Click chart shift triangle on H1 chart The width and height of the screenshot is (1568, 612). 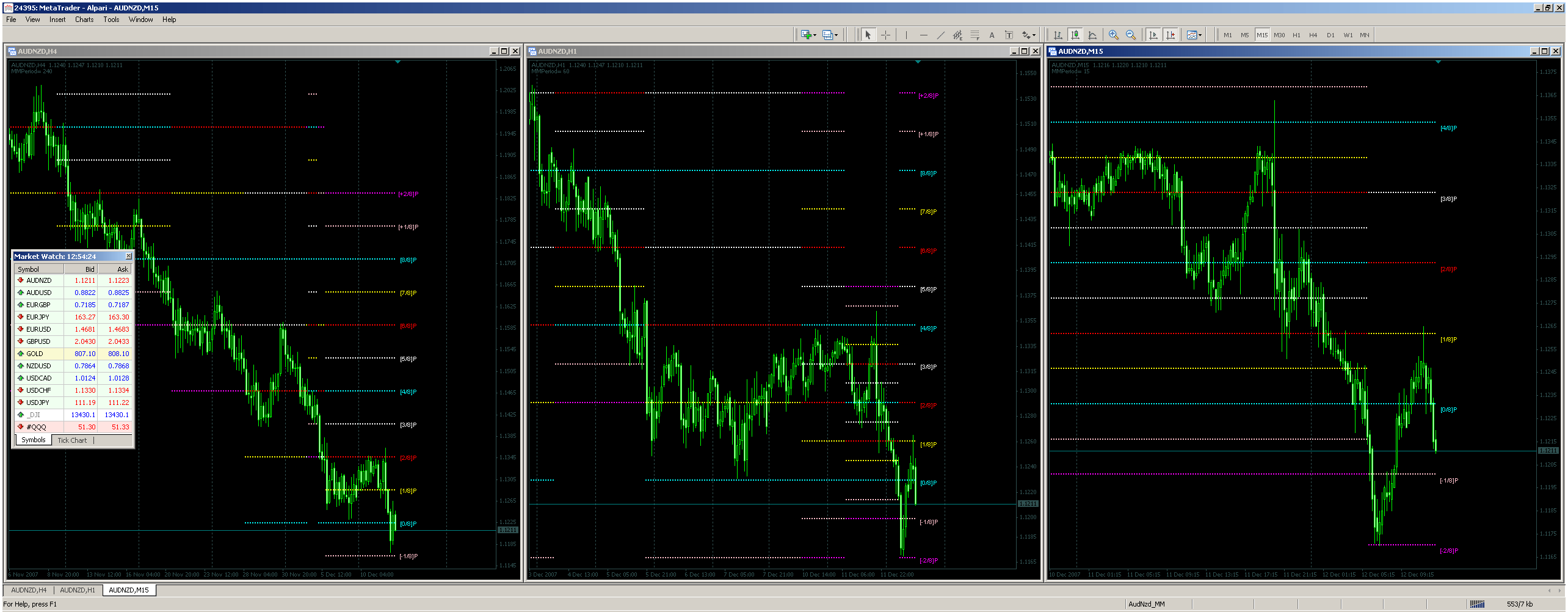pyautogui.click(x=918, y=62)
